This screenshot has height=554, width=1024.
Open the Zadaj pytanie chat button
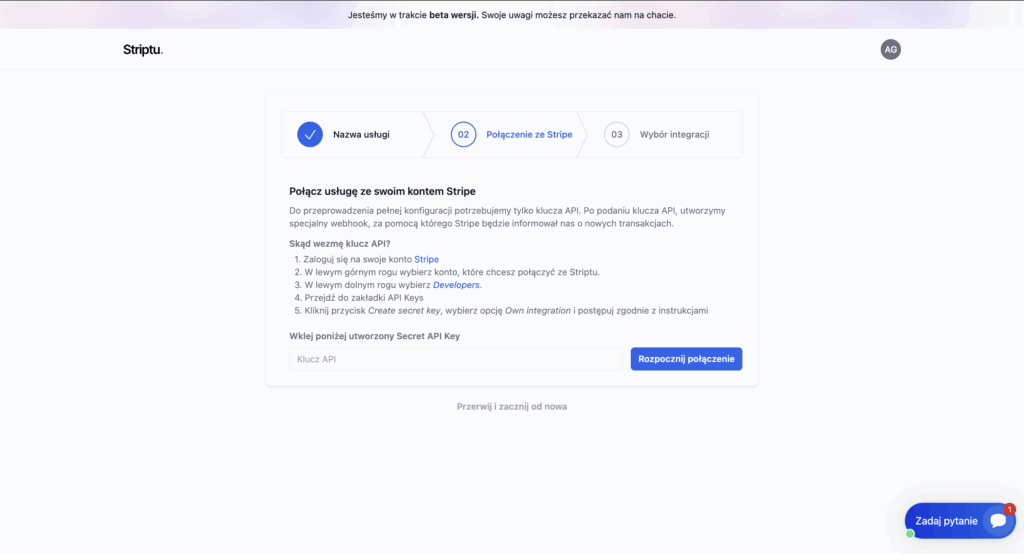(960, 521)
